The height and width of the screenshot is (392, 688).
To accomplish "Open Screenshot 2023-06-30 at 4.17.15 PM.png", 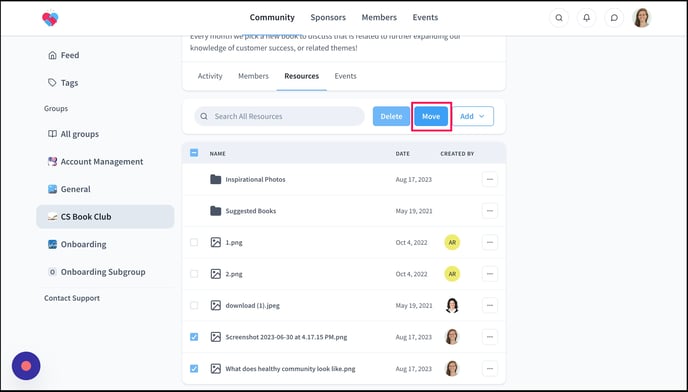I will point(286,337).
